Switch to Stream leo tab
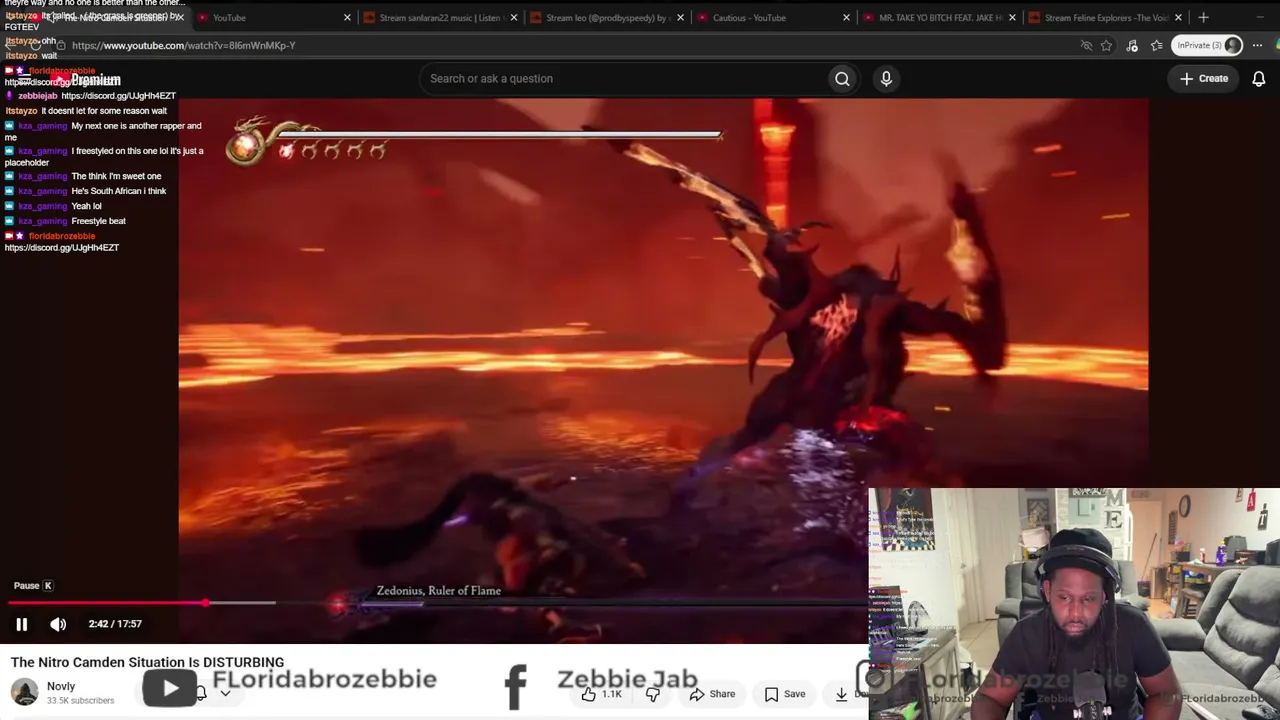 tap(607, 17)
